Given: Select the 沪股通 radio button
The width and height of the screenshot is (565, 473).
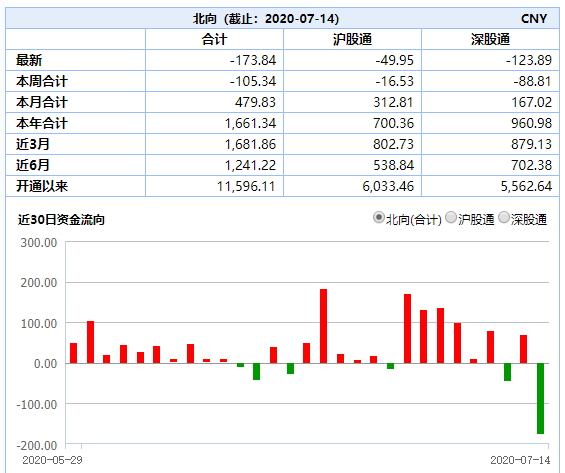Looking at the screenshot, I should click(x=451, y=218).
